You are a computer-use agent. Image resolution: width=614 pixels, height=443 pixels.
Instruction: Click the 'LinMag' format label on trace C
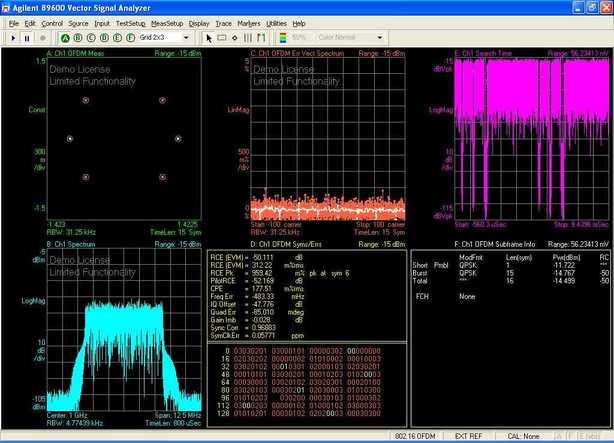[x=238, y=110]
